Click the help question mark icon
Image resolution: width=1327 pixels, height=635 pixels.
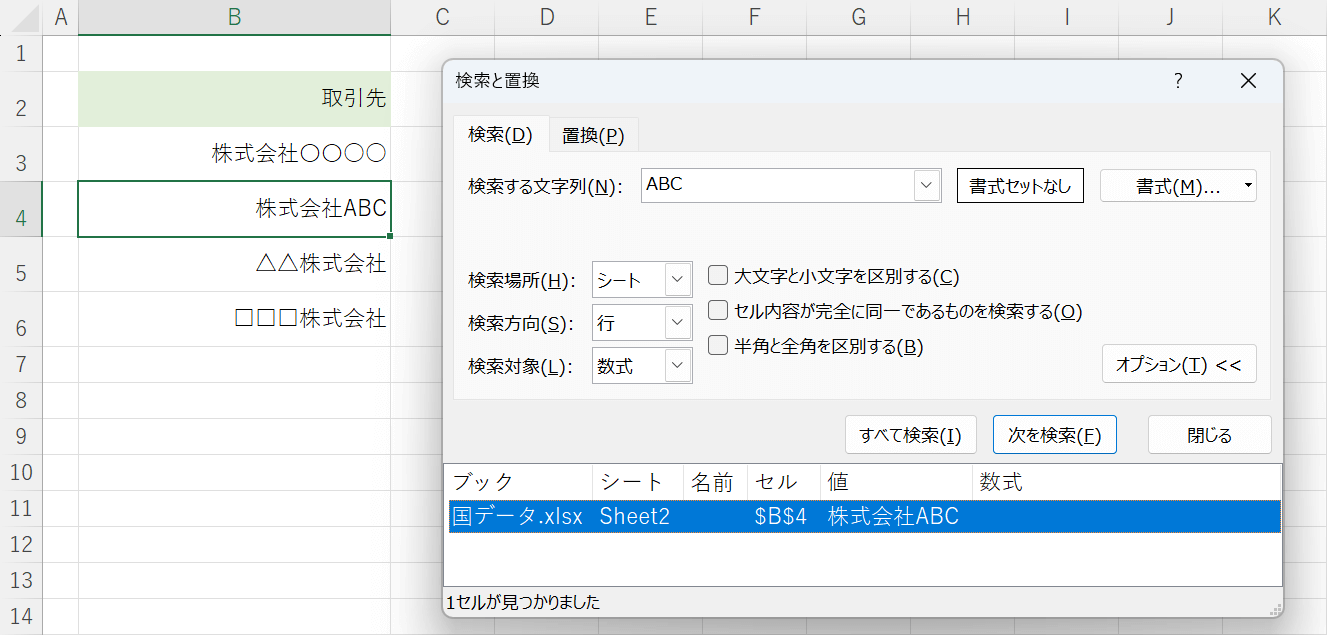pos(1178,81)
